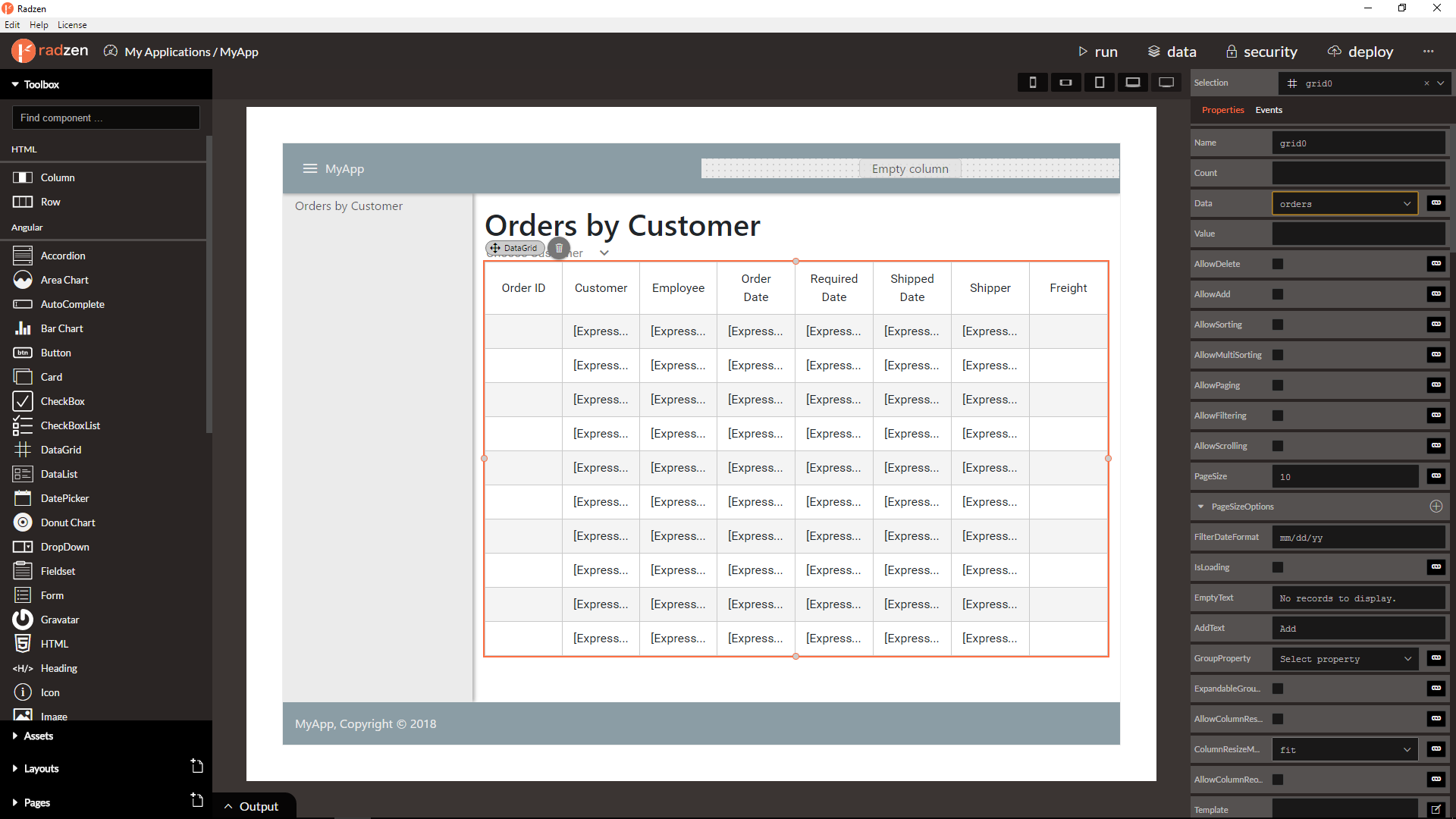The image size is (1456, 819).
Task: Open the GroupProperty select dropdown
Action: [1345, 658]
